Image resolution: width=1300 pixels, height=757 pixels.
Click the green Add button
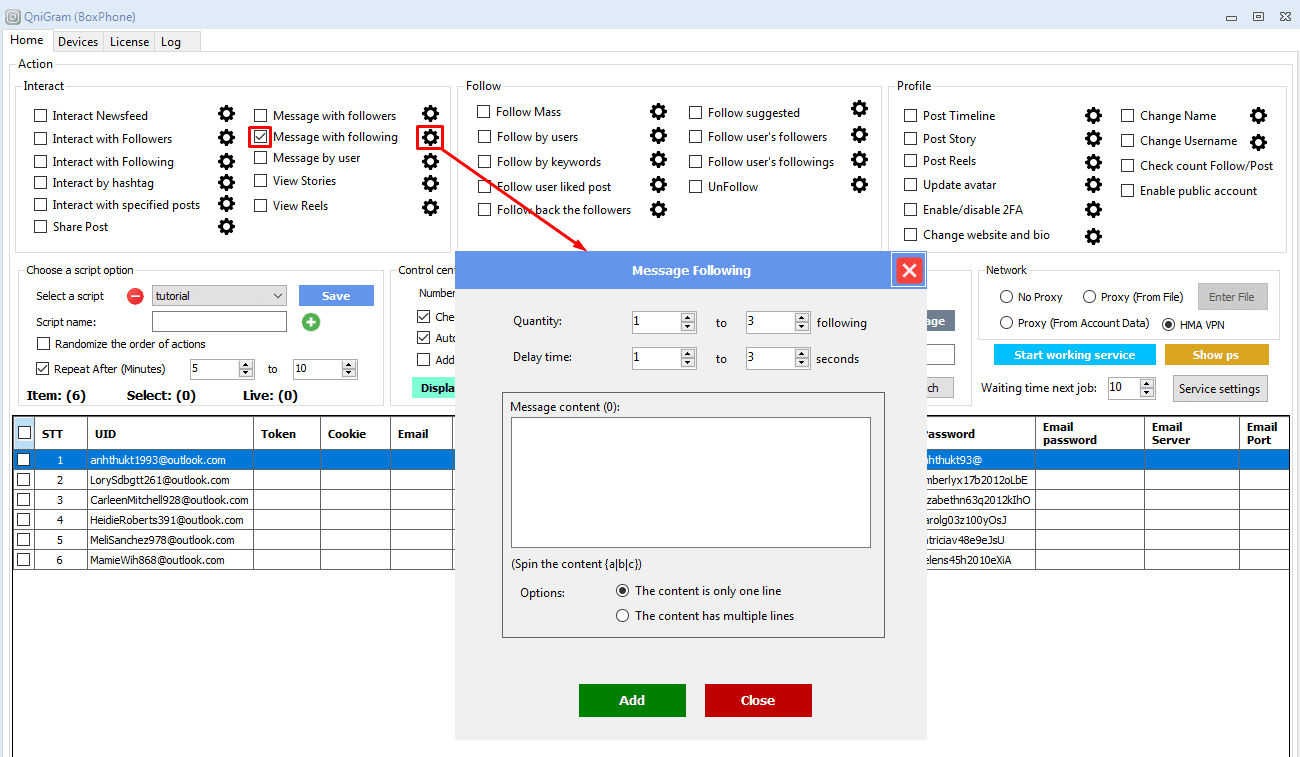pyautogui.click(x=632, y=700)
